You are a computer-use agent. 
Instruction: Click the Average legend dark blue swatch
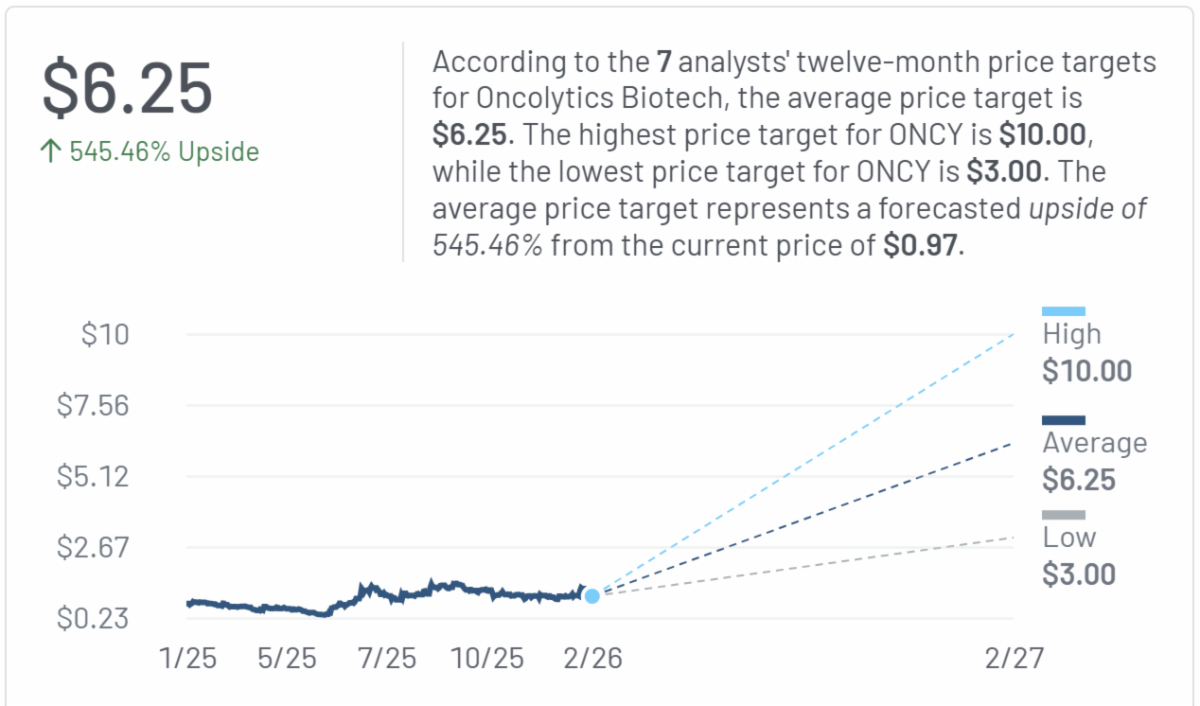[x=1063, y=420]
